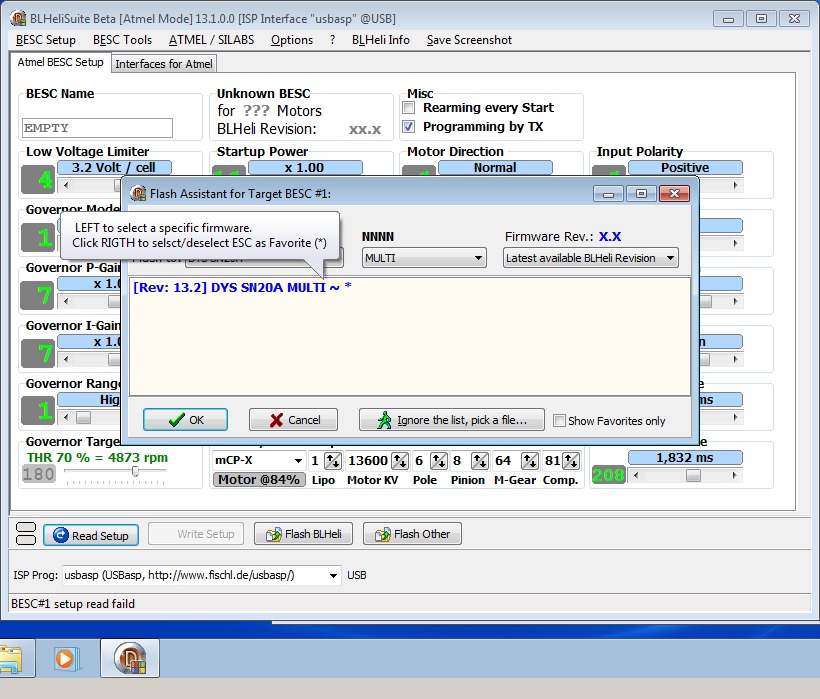Select the Atmel BESC Setup tab
The width and height of the screenshot is (820, 699).
click(60, 62)
